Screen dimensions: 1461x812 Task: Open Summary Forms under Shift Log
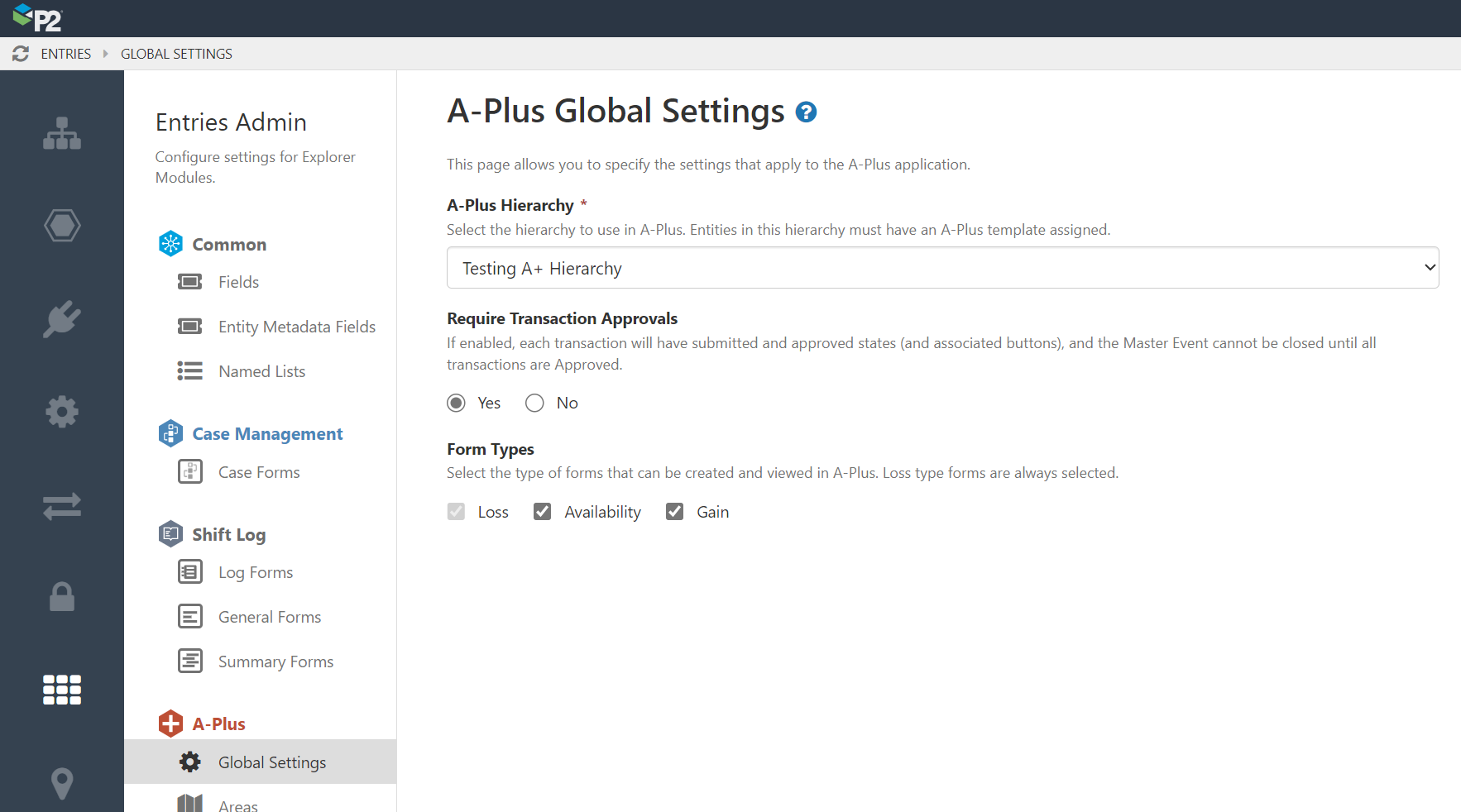point(275,662)
